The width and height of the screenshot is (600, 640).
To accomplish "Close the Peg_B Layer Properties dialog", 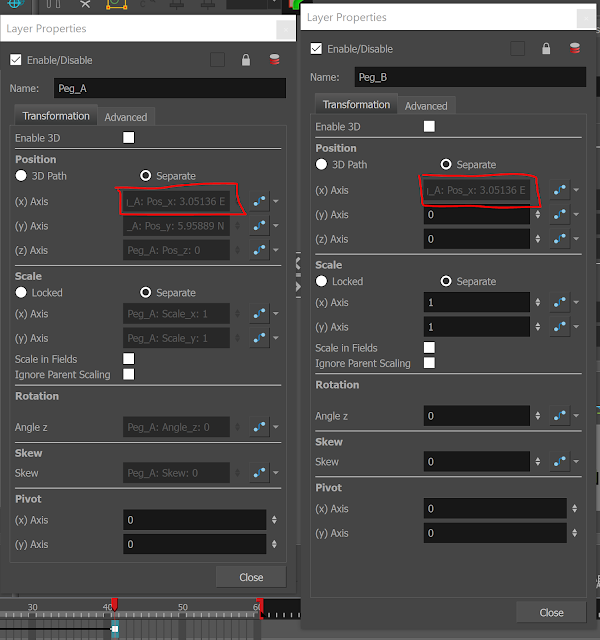I will click(551, 612).
